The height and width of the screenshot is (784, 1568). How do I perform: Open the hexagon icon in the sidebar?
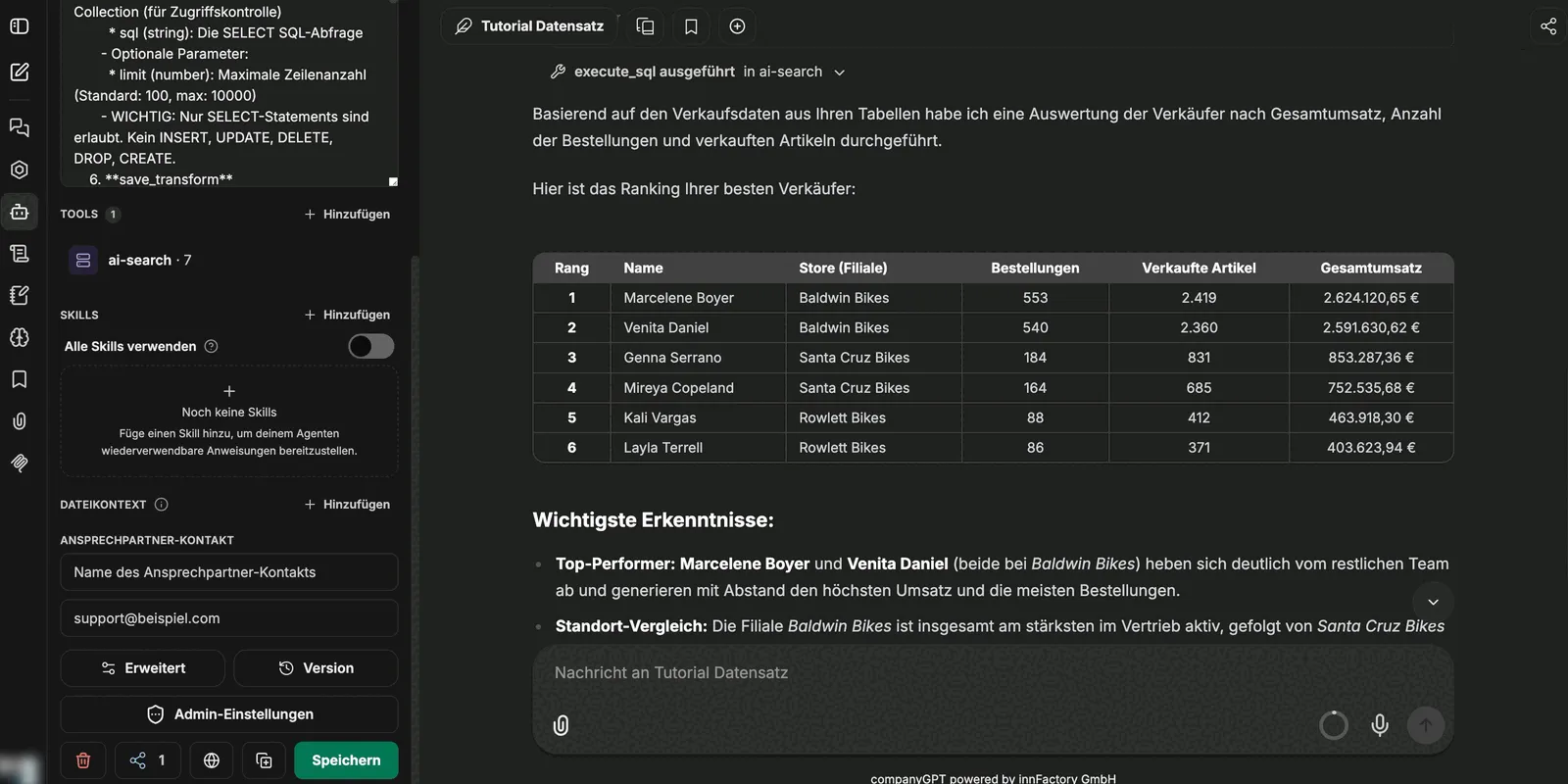[x=20, y=170]
